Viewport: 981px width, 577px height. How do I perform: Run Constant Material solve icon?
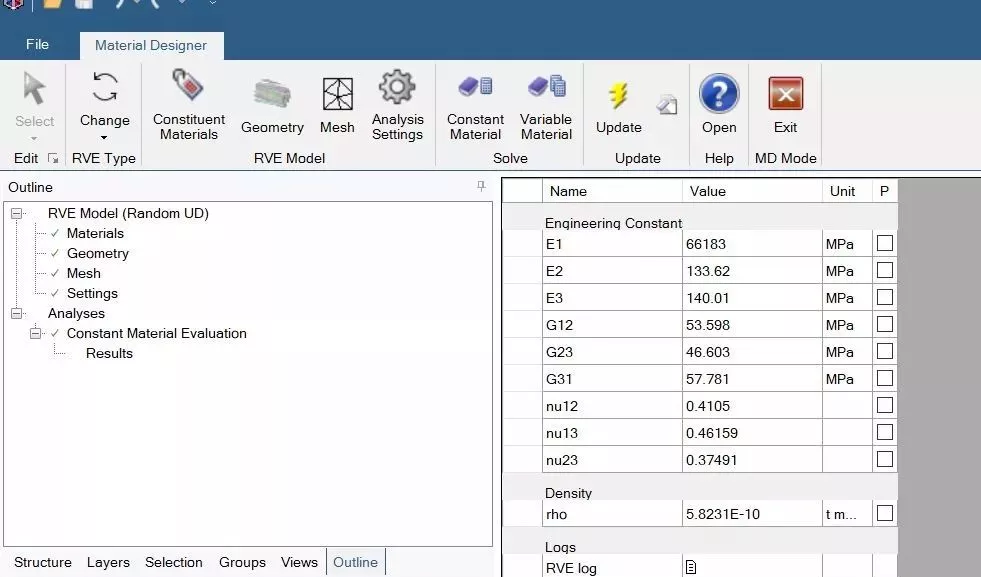click(x=475, y=86)
